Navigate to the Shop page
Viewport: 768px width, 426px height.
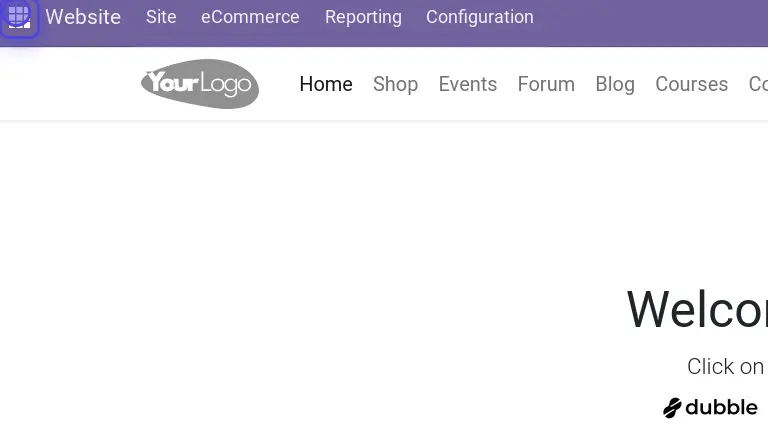[x=395, y=84]
